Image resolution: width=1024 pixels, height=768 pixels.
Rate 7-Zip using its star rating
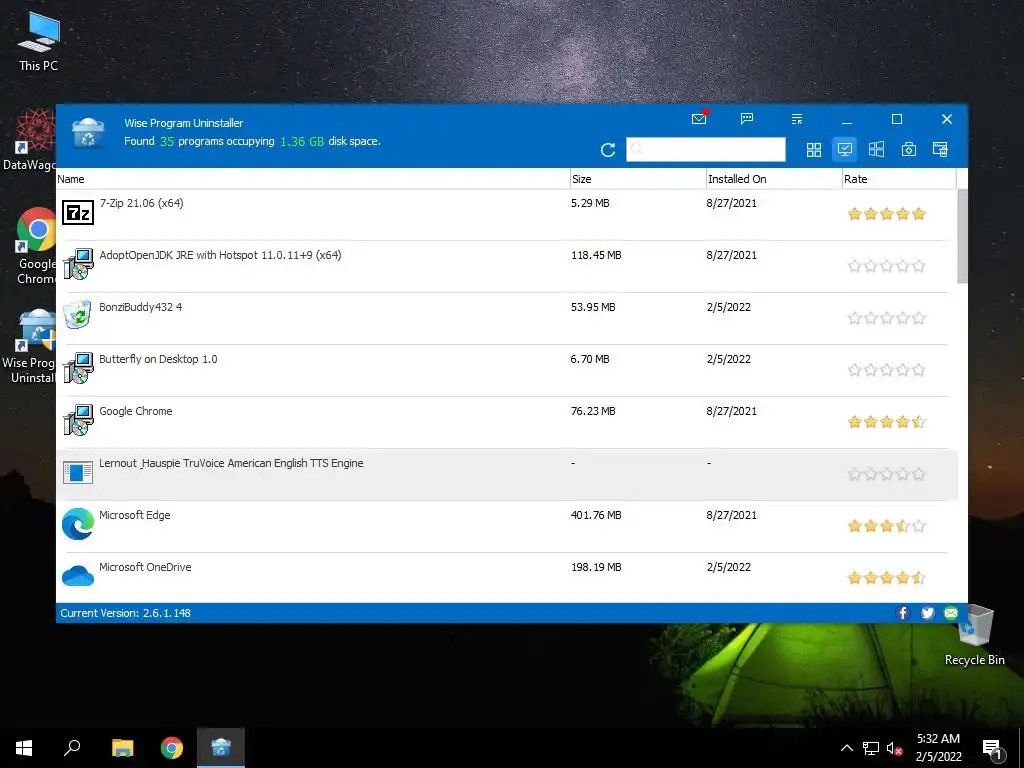[886, 214]
